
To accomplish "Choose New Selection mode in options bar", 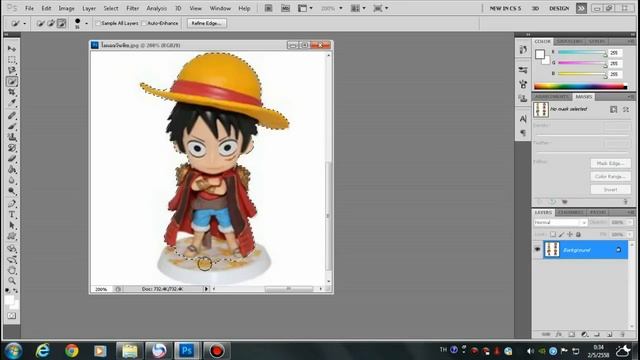I will click(40, 24).
